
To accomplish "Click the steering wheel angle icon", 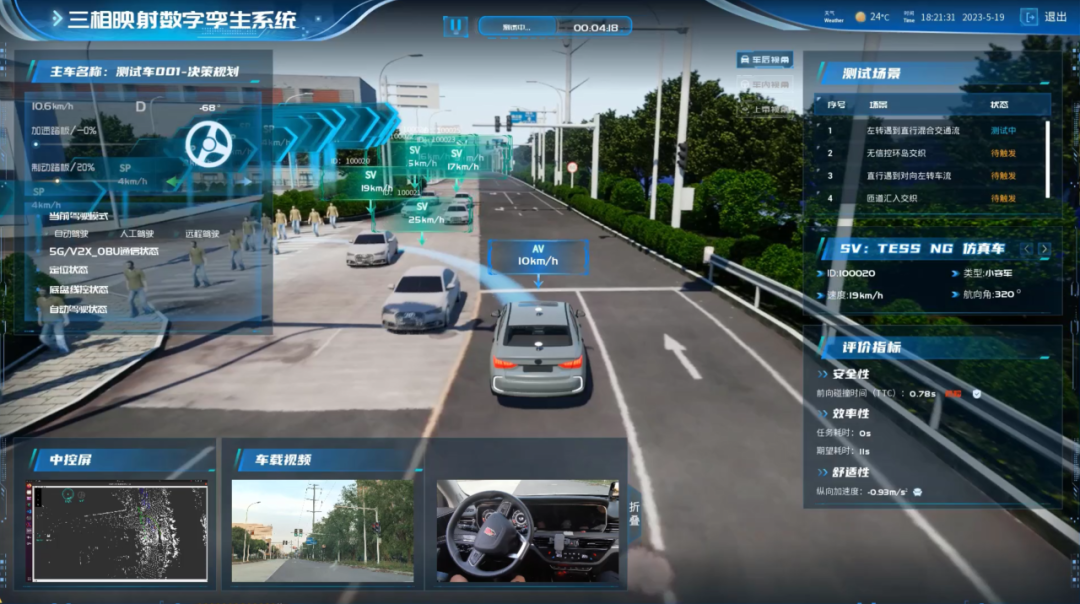I will (x=209, y=144).
